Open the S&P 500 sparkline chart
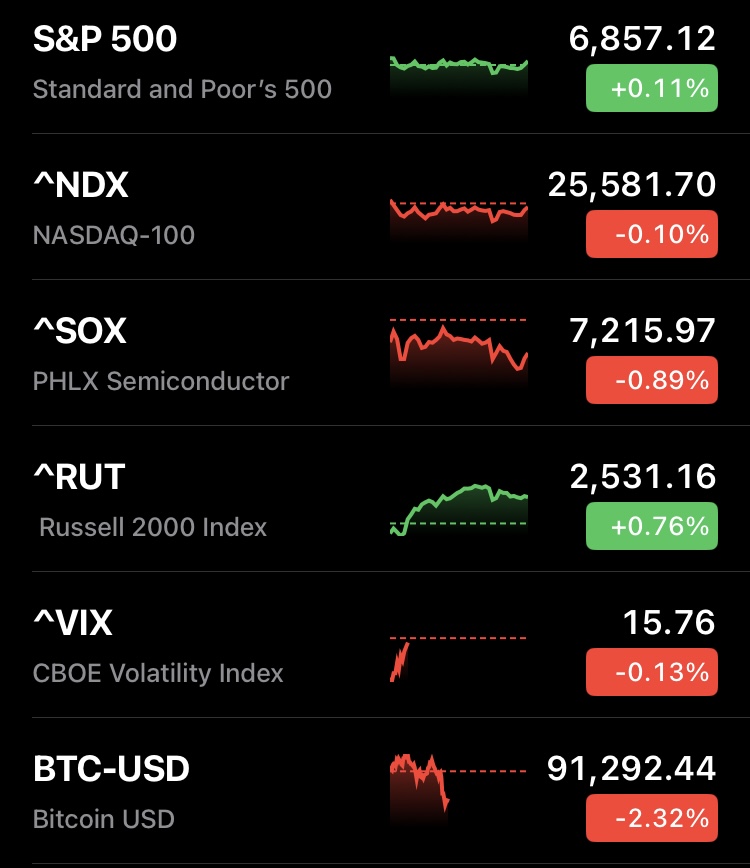The height and width of the screenshot is (868, 750). point(458,75)
